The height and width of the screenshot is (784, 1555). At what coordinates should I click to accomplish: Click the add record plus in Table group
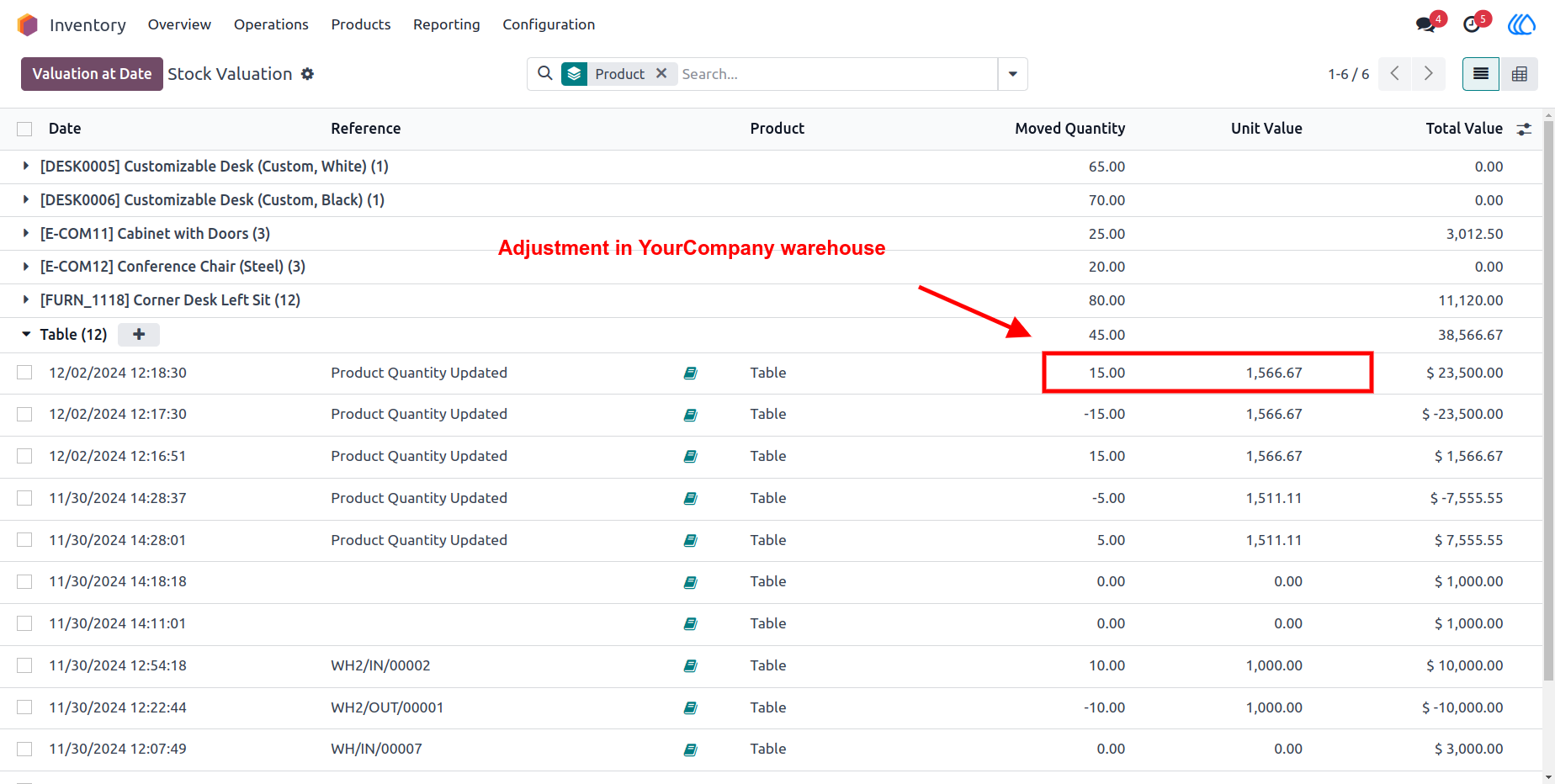click(139, 335)
